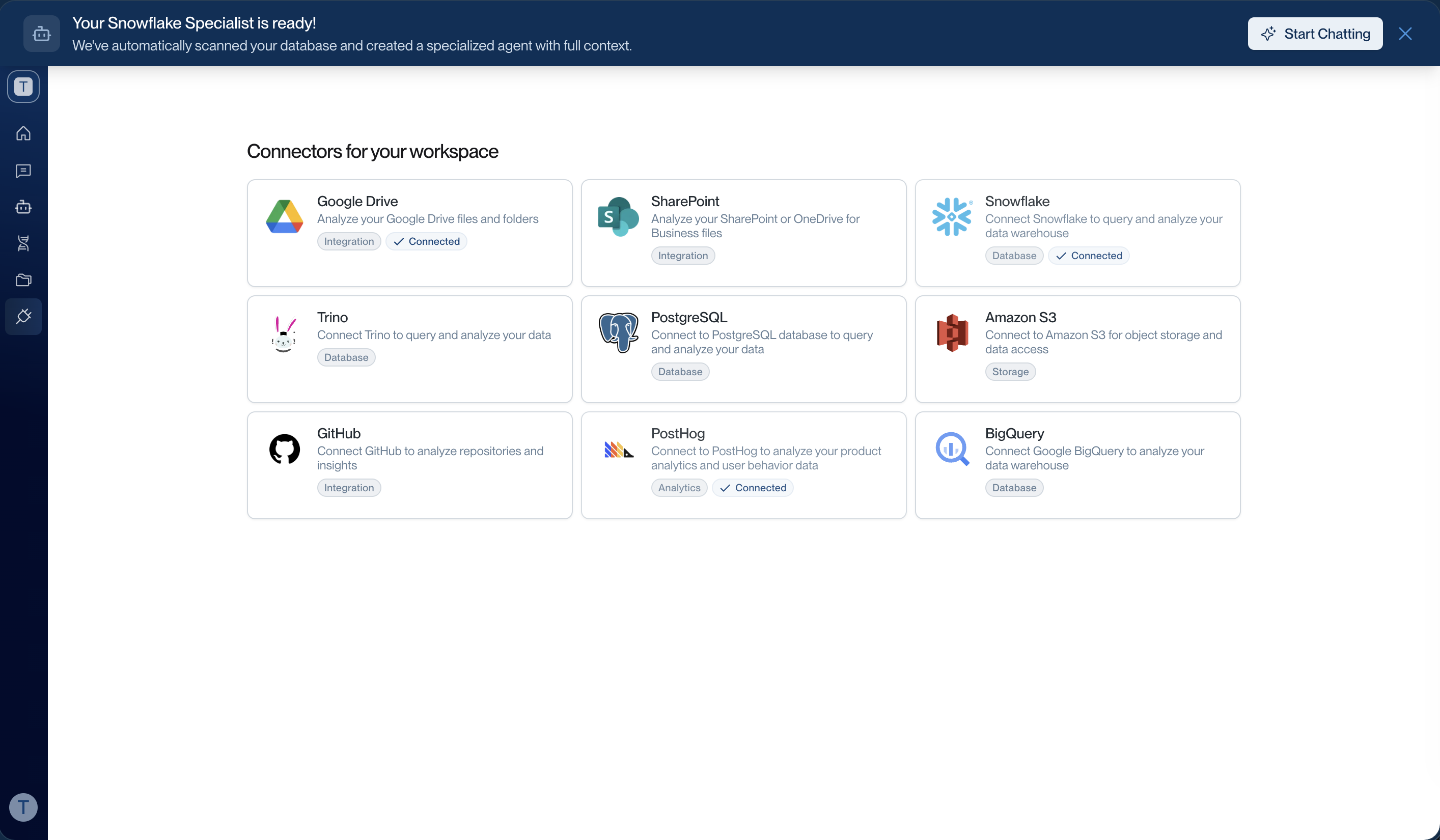The image size is (1440, 840).
Task: Click the PostgreSQL connector title
Action: pyautogui.click(x=688, y=317)
